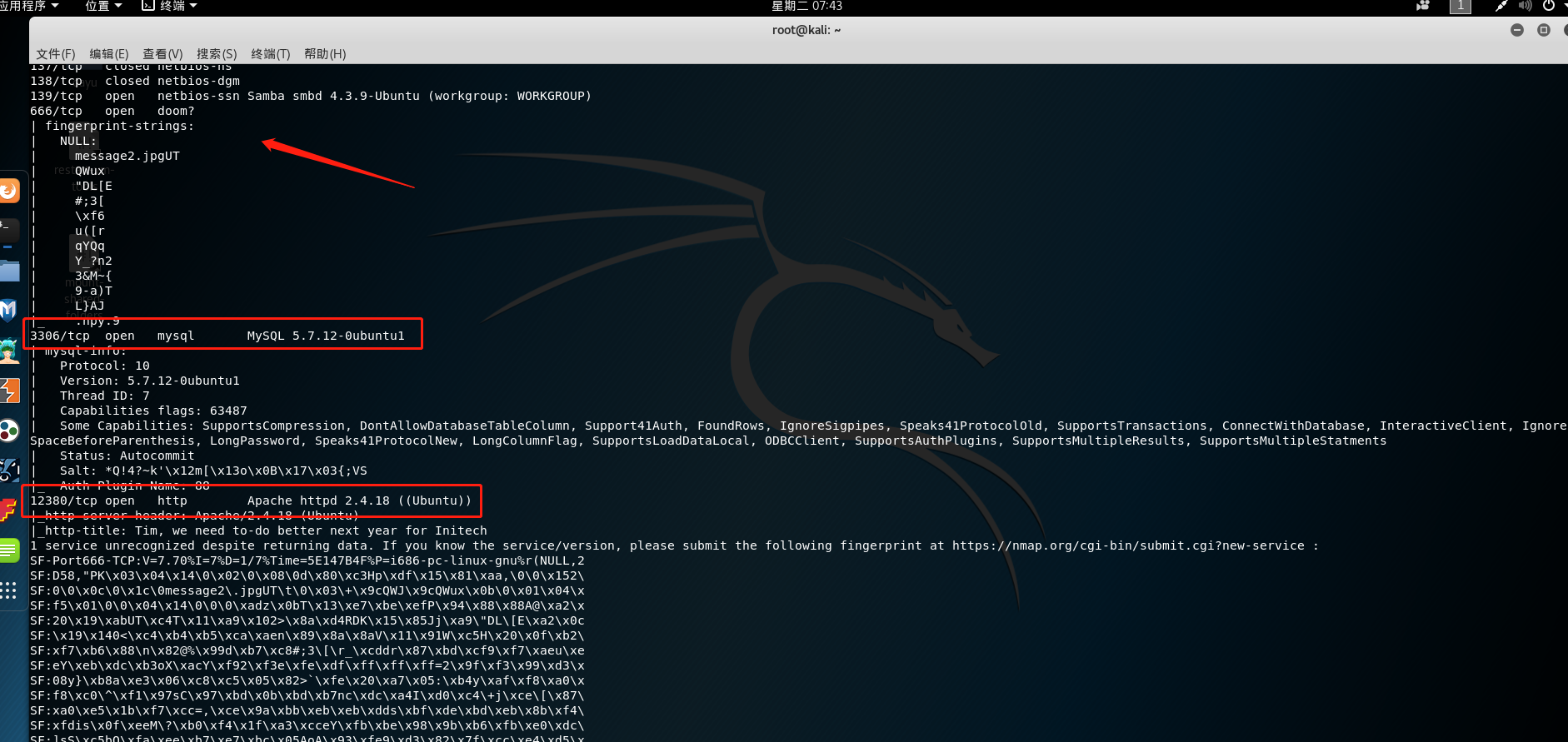Screen dimensions: 1568x742
Task: Minimize the root@kali terminal window
Action: click(1517, 30)
